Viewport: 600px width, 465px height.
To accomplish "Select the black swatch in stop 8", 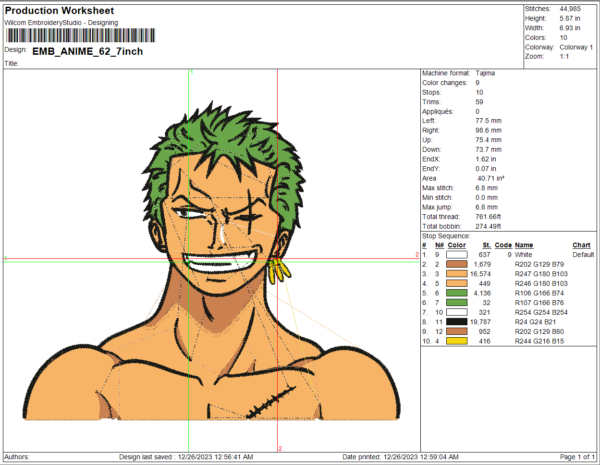I will 457,323.
